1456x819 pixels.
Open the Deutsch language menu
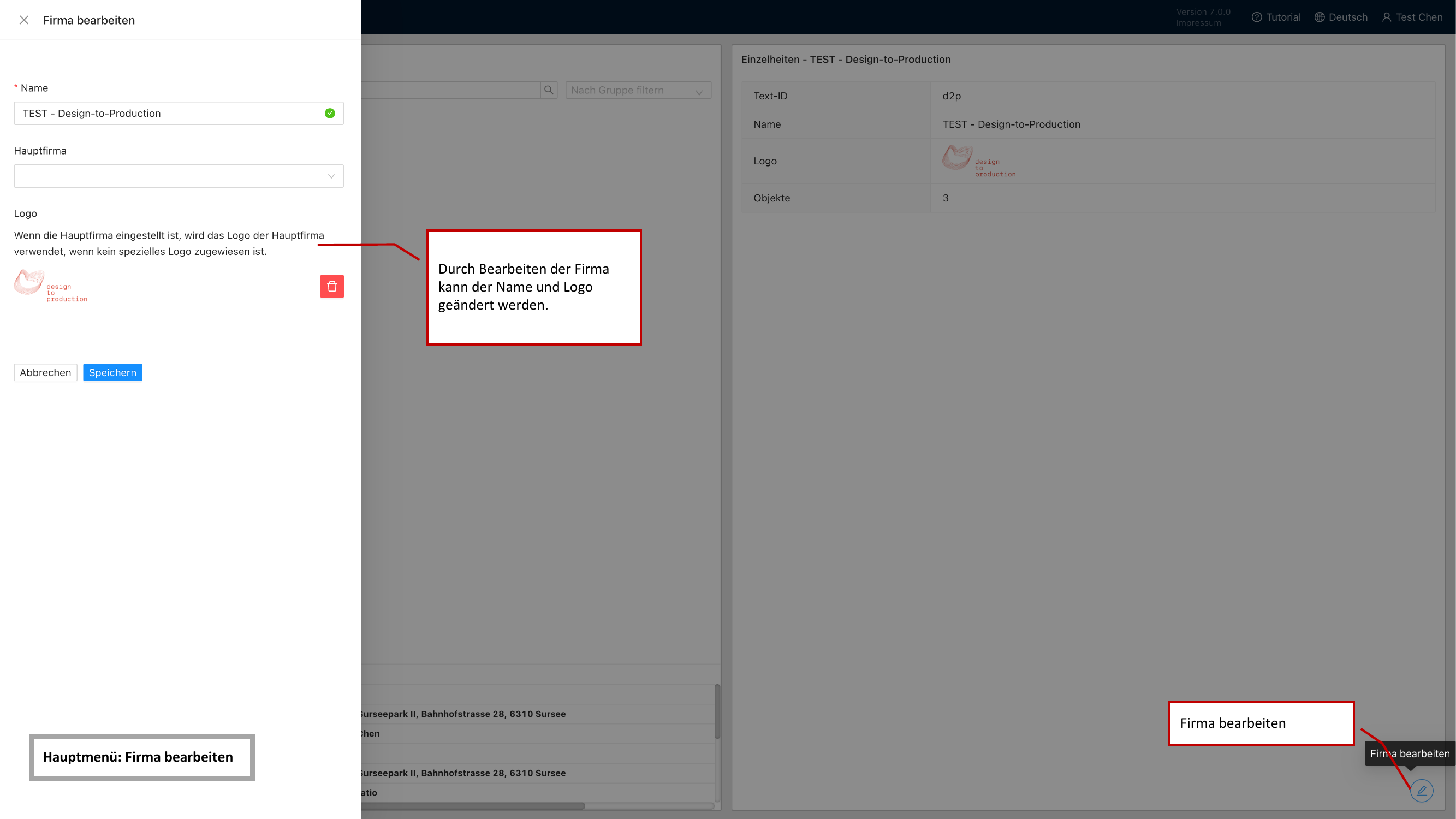point(1341,17)
